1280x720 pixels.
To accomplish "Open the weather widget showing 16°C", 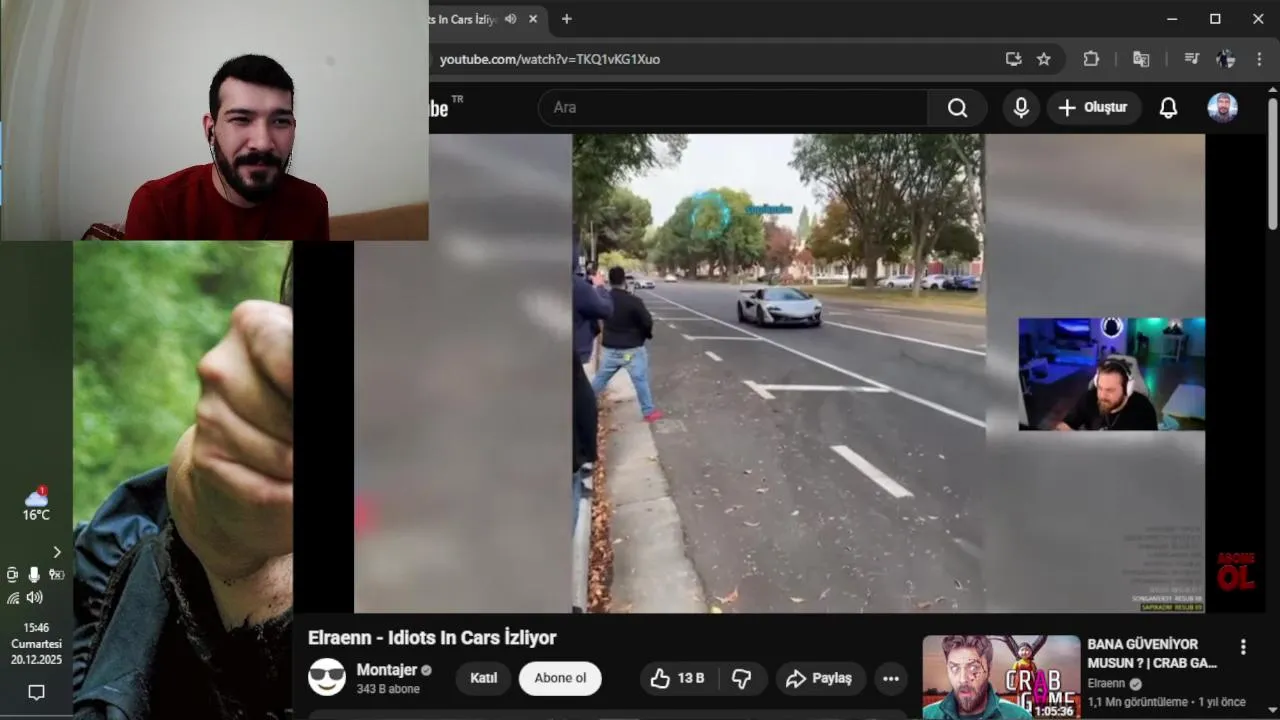I will [x=36, y=505].
